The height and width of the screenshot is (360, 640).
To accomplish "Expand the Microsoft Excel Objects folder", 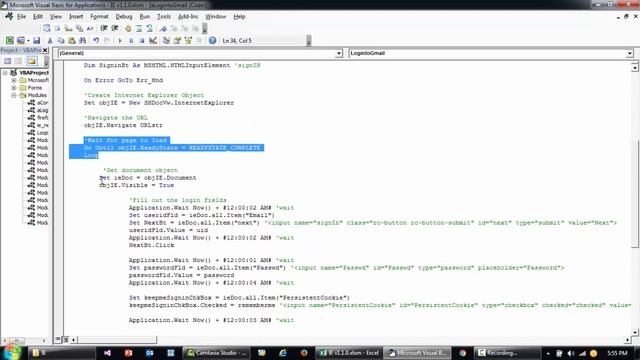I will (14, 80).
